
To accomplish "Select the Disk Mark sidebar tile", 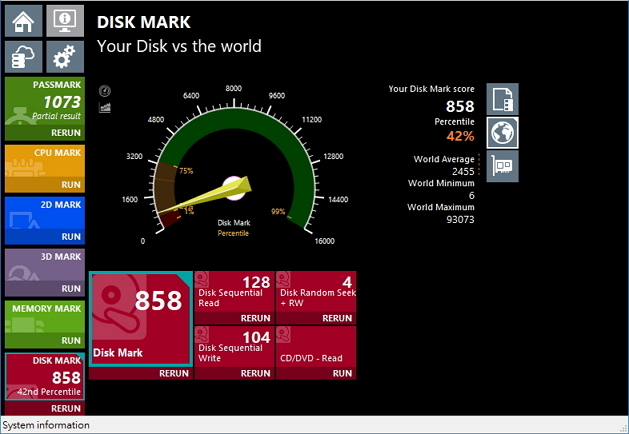I will point(44,378).
